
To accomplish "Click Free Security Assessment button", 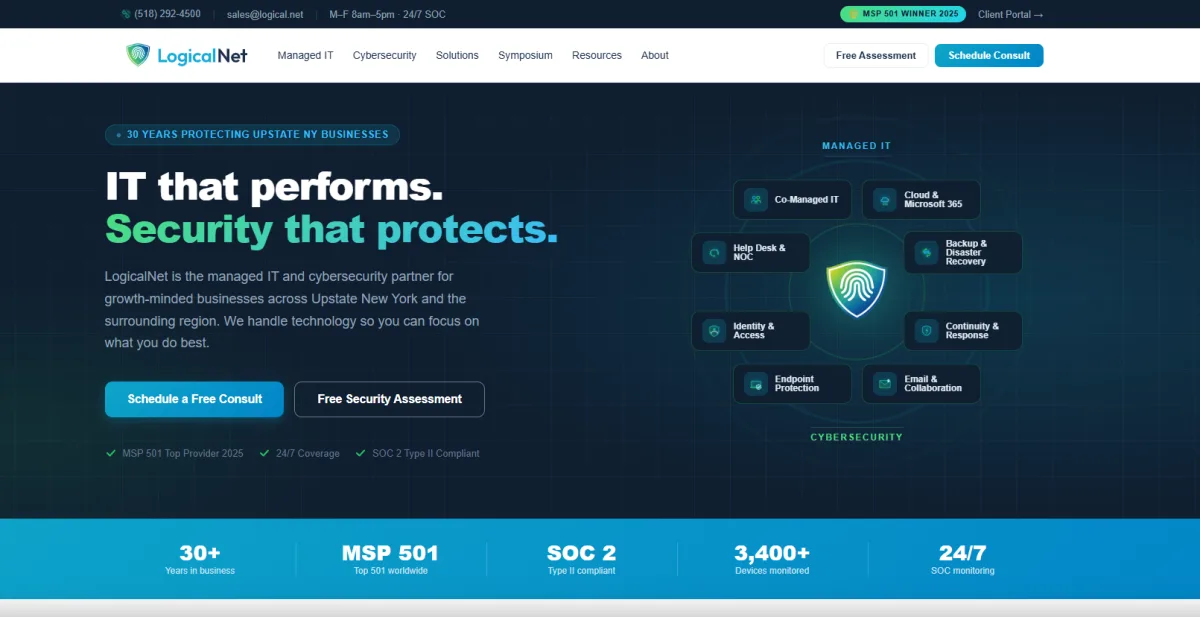I will [389, 399].
